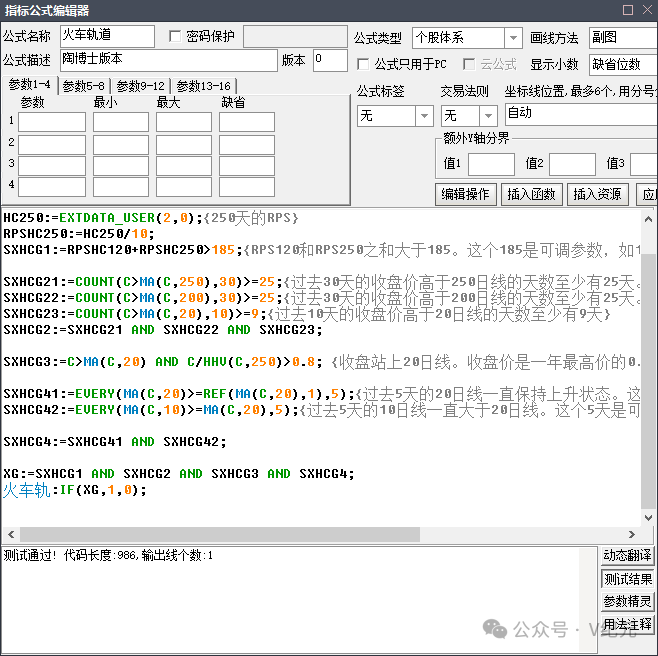Click the 值1 input field

click(491, 164)
